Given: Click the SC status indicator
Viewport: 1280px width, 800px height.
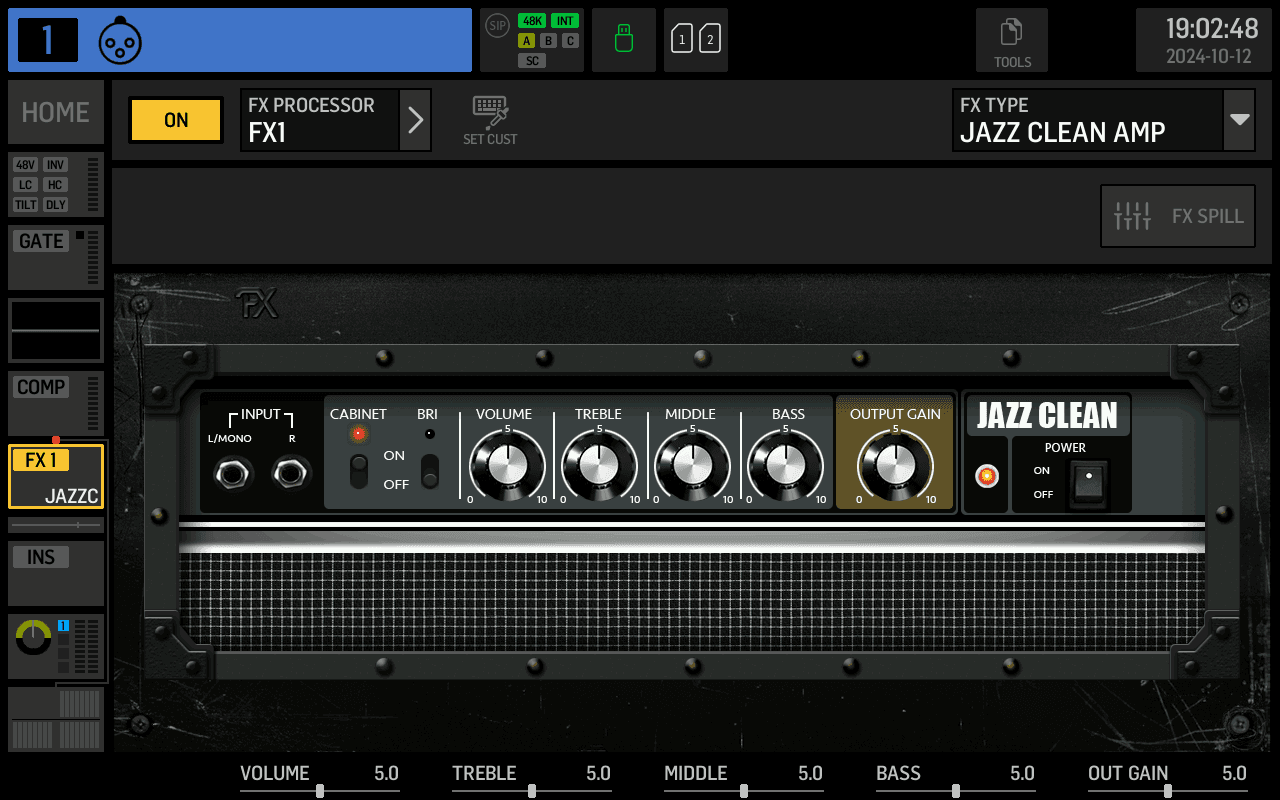Looking at the screenshot, I should click(x=532, y=61).
